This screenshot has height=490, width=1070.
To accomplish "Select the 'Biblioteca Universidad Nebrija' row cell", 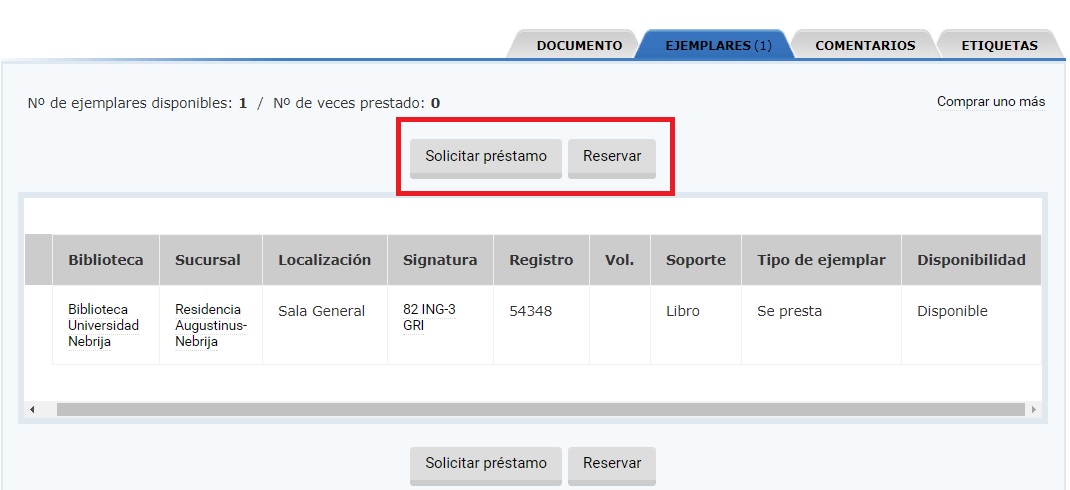I will [x=104, y=325].
